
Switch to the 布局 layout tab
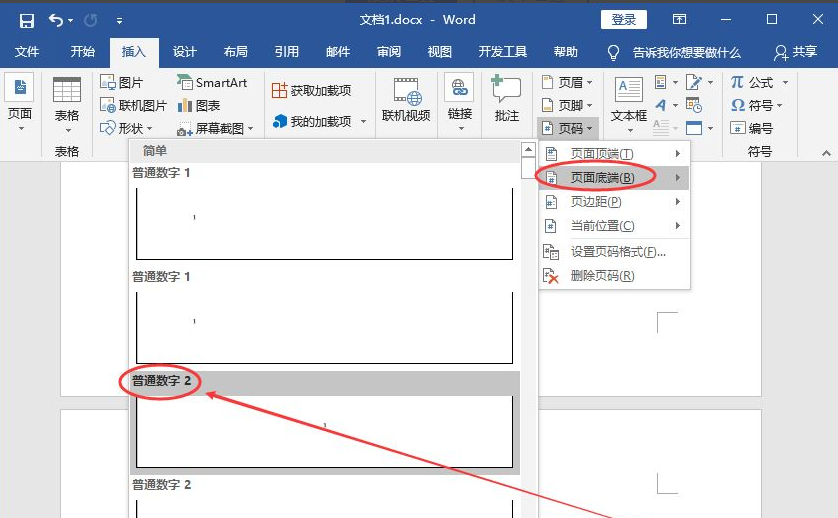(x=236, y=52)
